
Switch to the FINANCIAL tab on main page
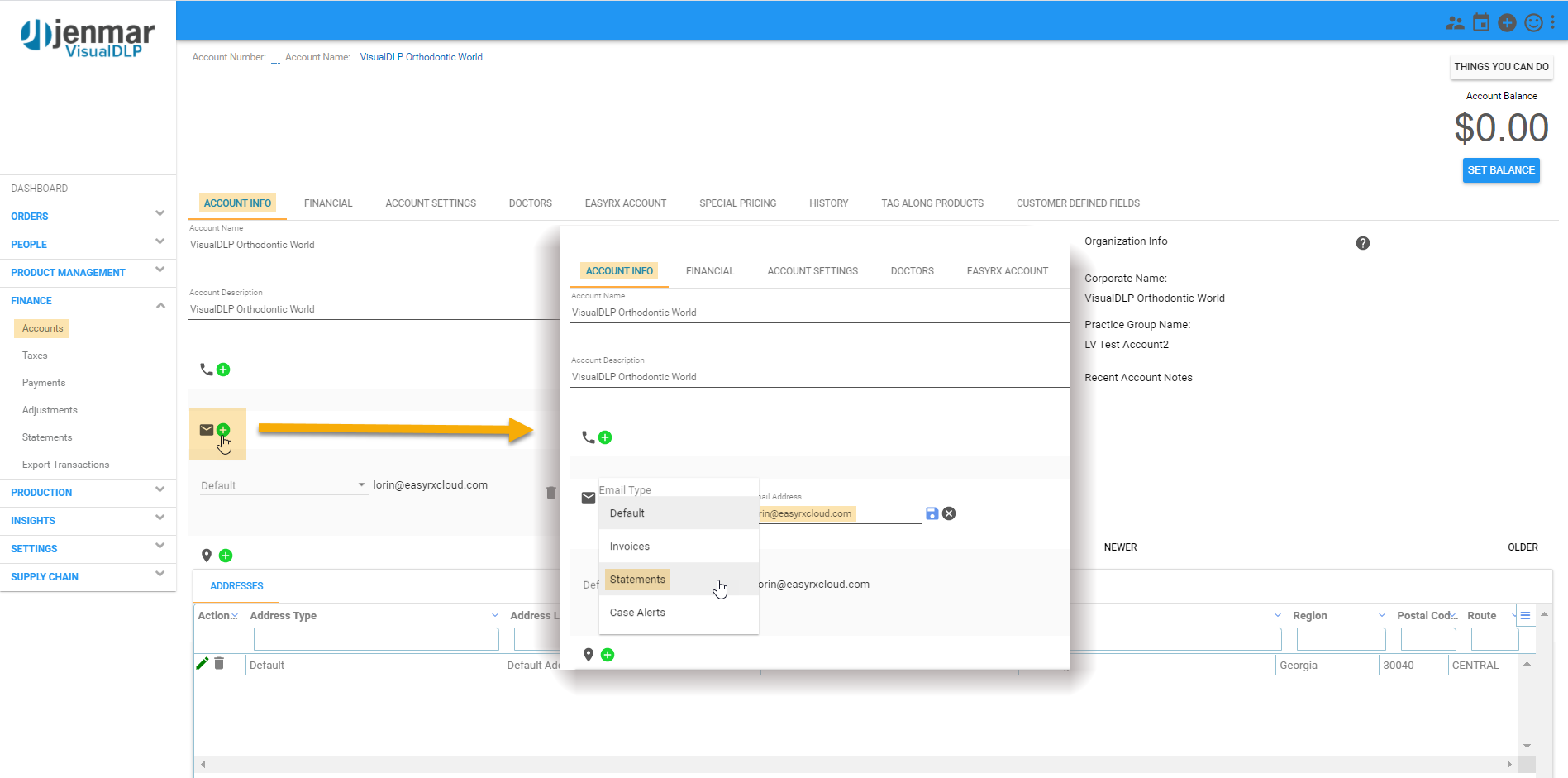click(x=328, y=203)
